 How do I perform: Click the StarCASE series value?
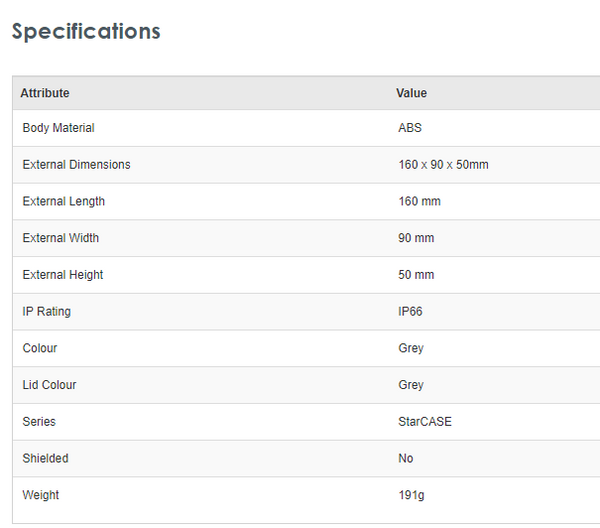pyautogui.click(x=425, y=422)
